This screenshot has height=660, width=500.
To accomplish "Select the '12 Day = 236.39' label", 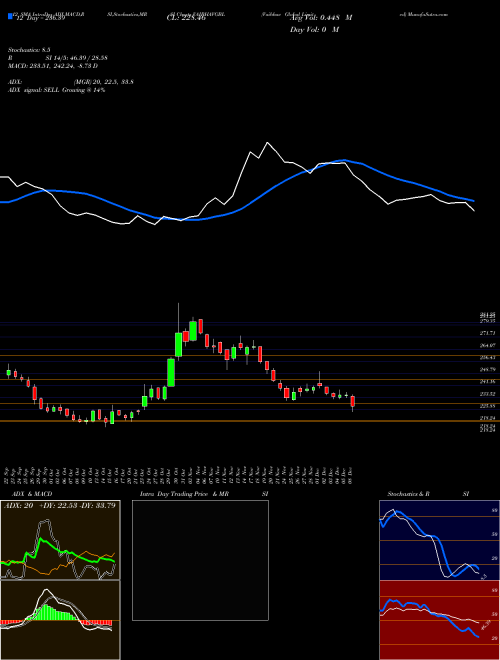I will click(39, 19).
